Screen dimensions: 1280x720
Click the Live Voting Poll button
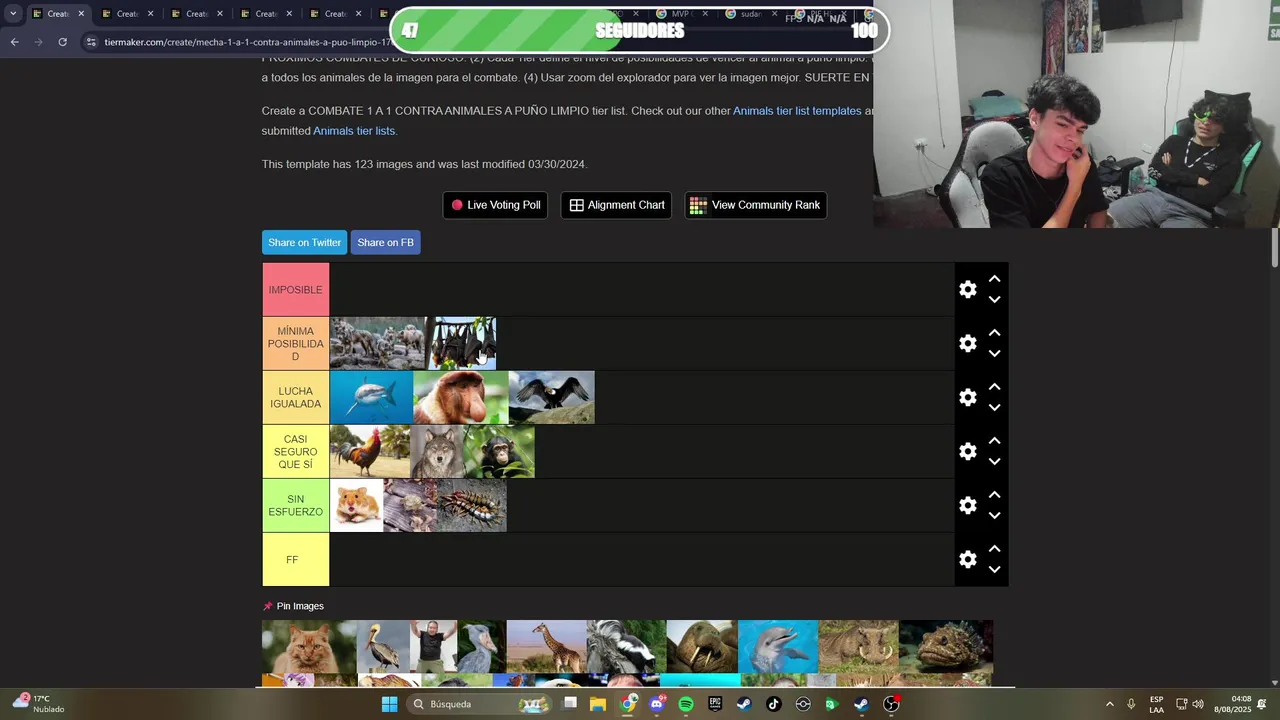[x=495, y=205]
